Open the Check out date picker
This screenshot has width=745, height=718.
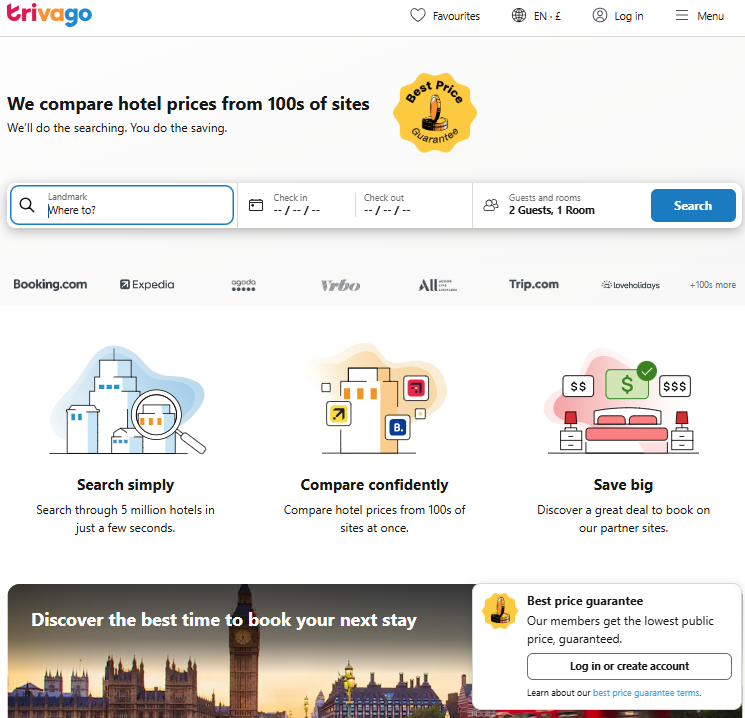[x=387, y=205]
